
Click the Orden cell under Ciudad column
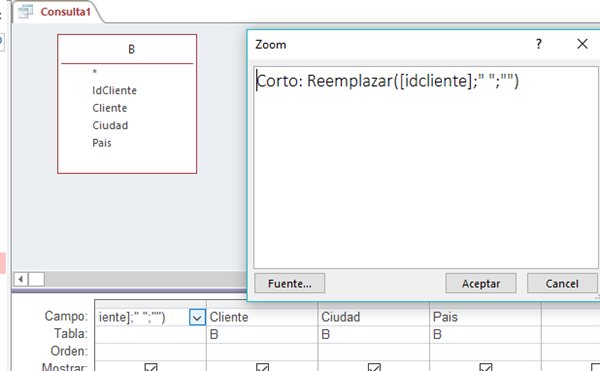tap(373, 351)
